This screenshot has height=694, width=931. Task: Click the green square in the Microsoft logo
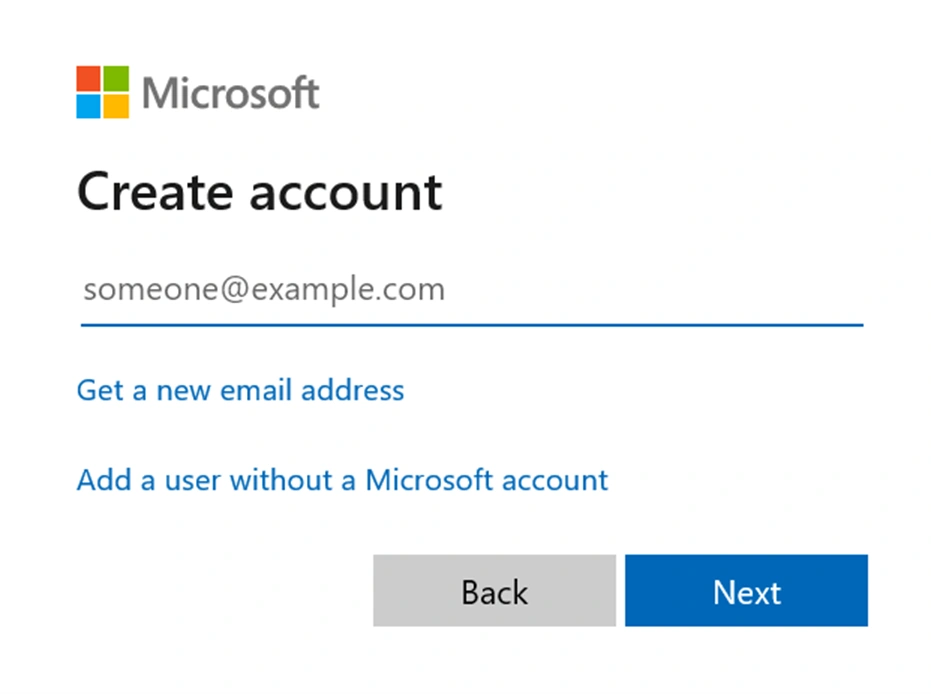click(x=115, y=77)
